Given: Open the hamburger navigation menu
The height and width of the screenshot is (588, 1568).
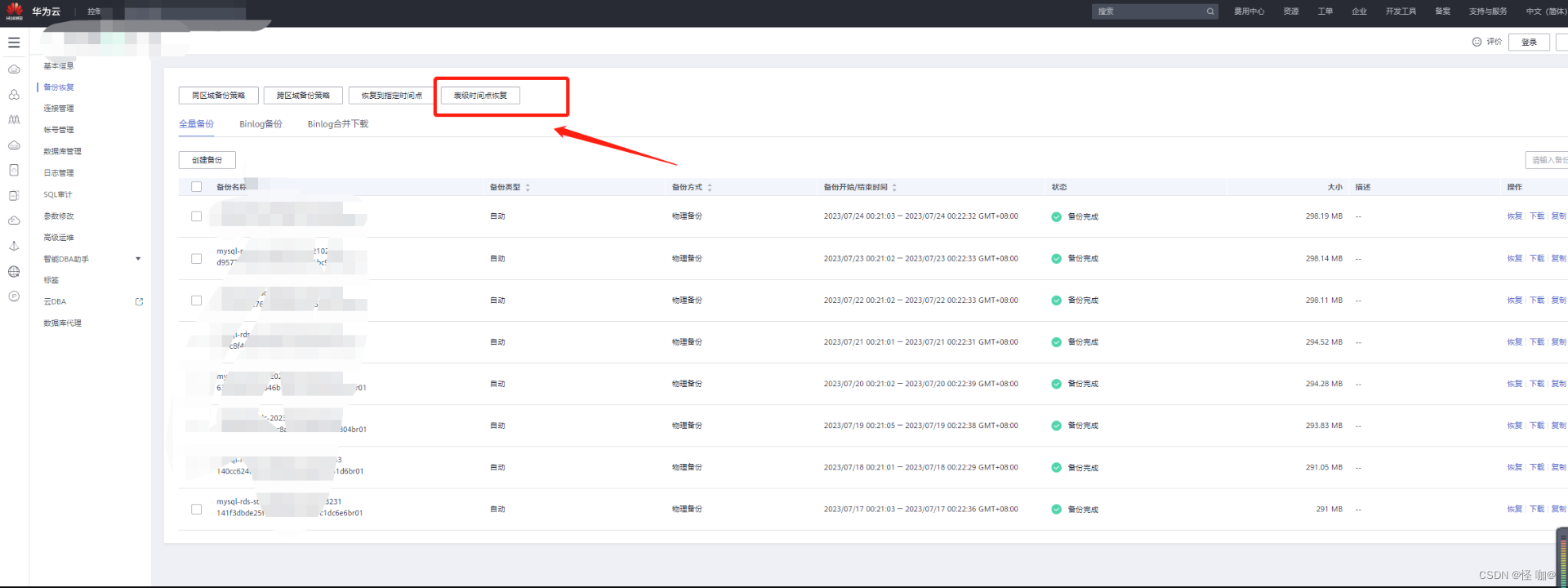Looking at the screenshot, I should [14, 42].
